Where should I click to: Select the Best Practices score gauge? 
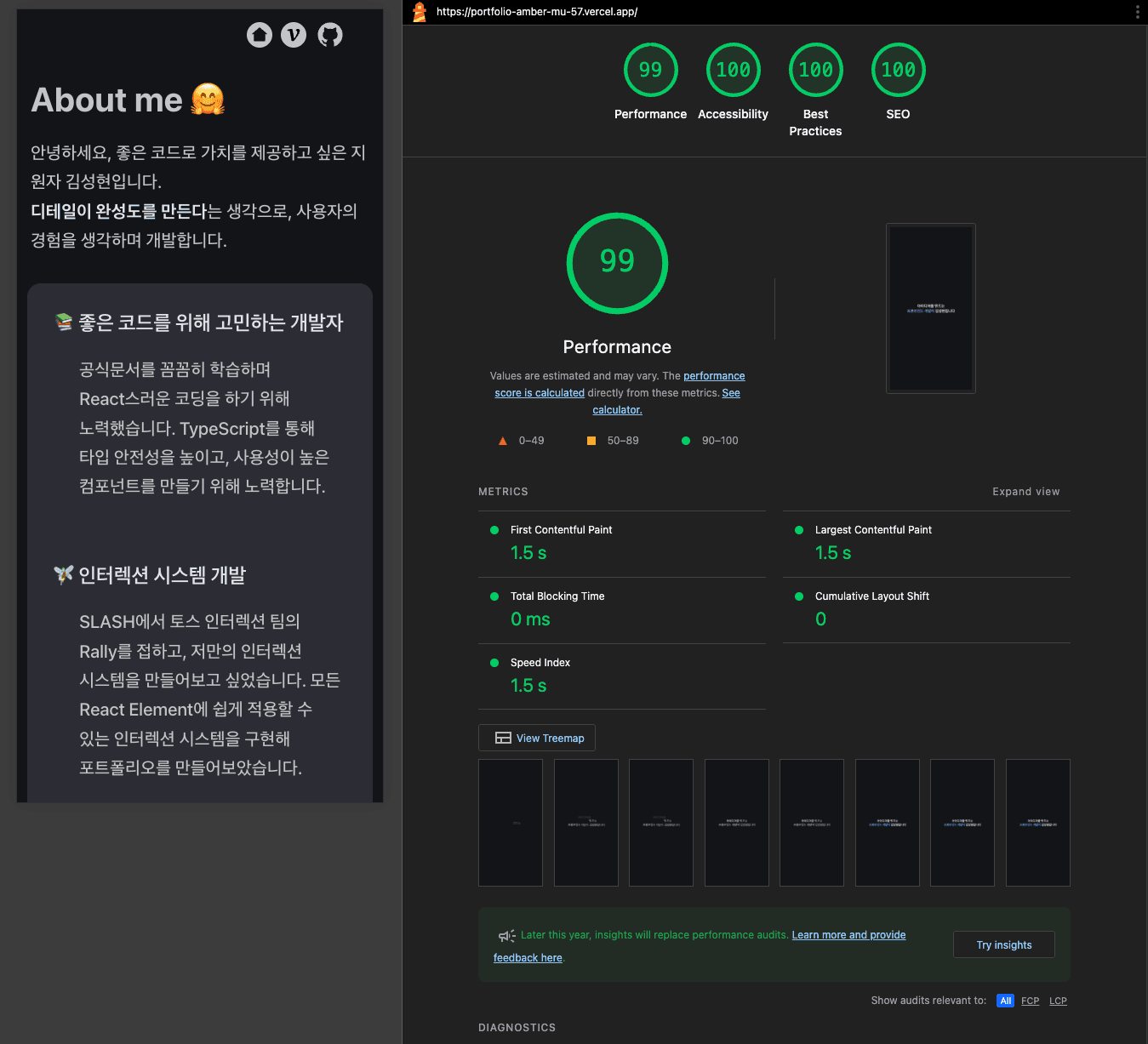(815, 70)
